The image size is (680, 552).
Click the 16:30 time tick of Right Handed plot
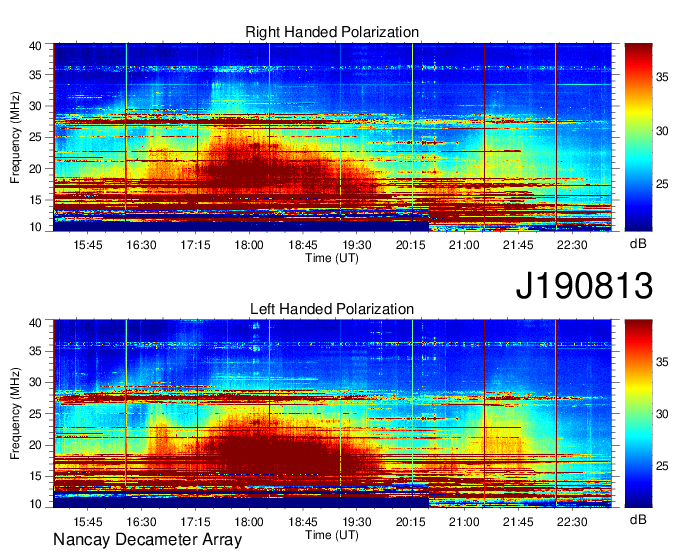click(x=141, y=245)
